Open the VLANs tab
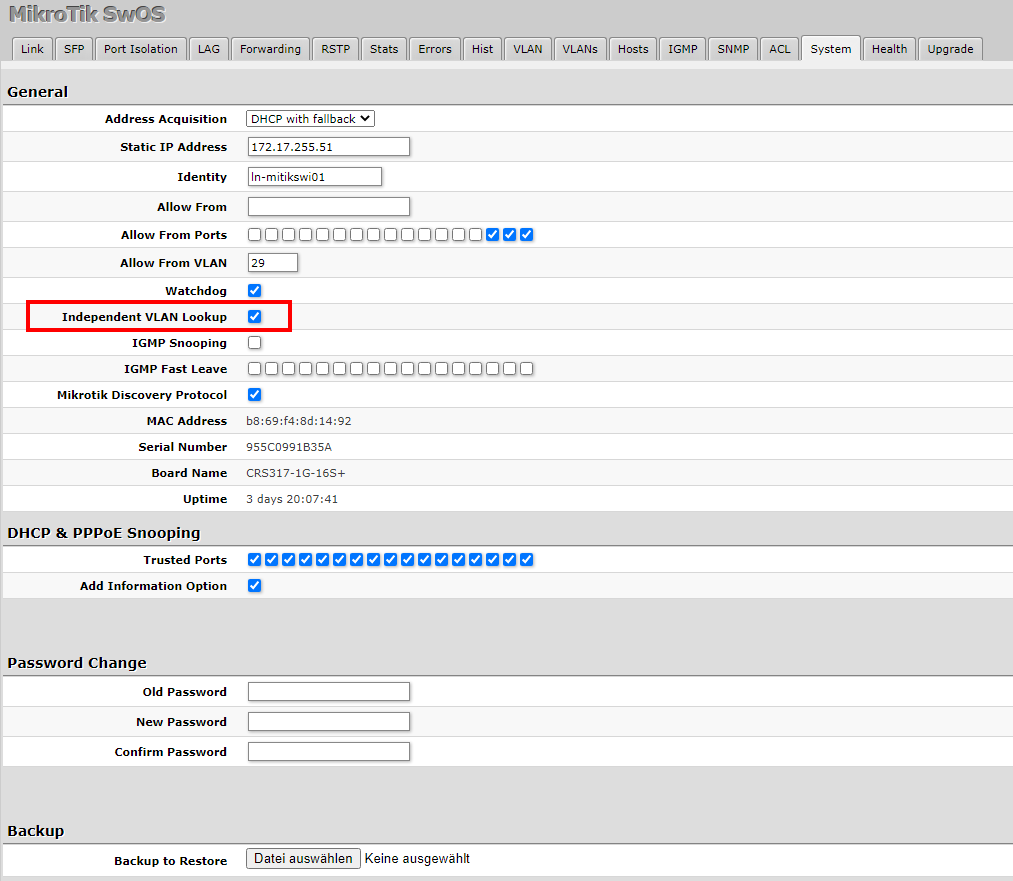Viewport: 1013px width, 881px height. tap(580, 49)
